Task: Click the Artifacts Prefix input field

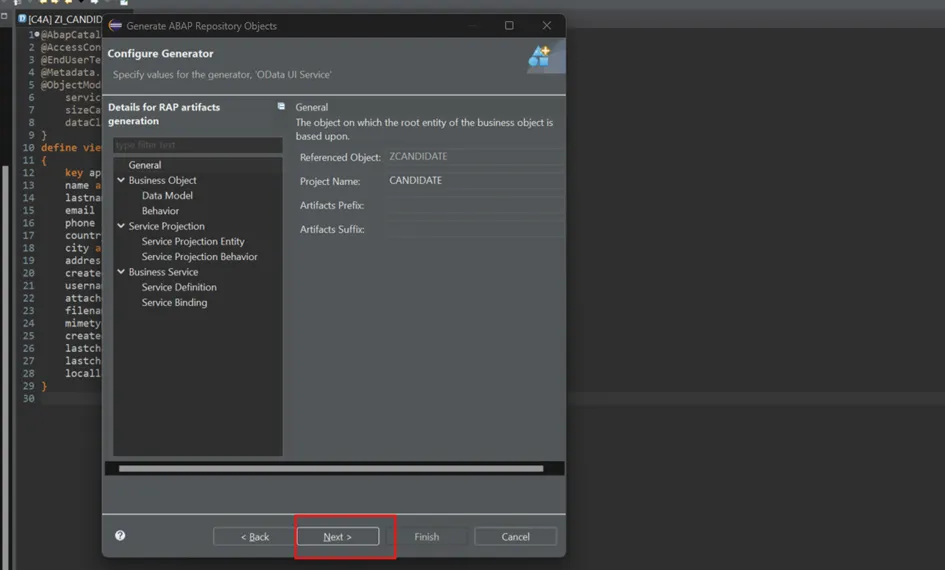Action: pos(474,206)
